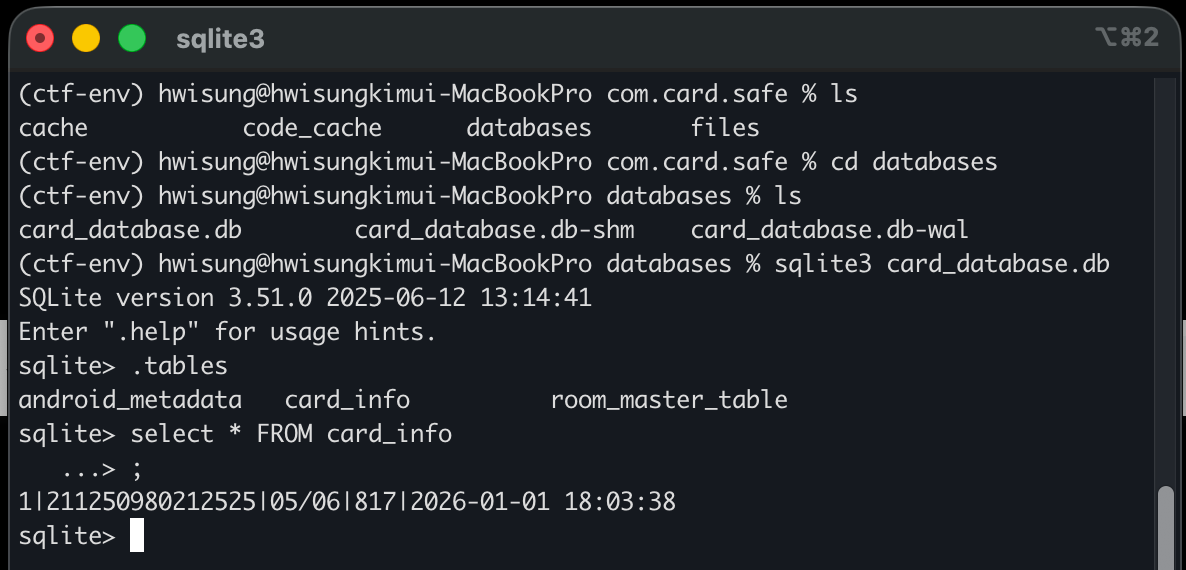Click the card_database.db-wal filename
Image resolution: width=1186 pixels, height=570 pixels.
coord(829,230)
